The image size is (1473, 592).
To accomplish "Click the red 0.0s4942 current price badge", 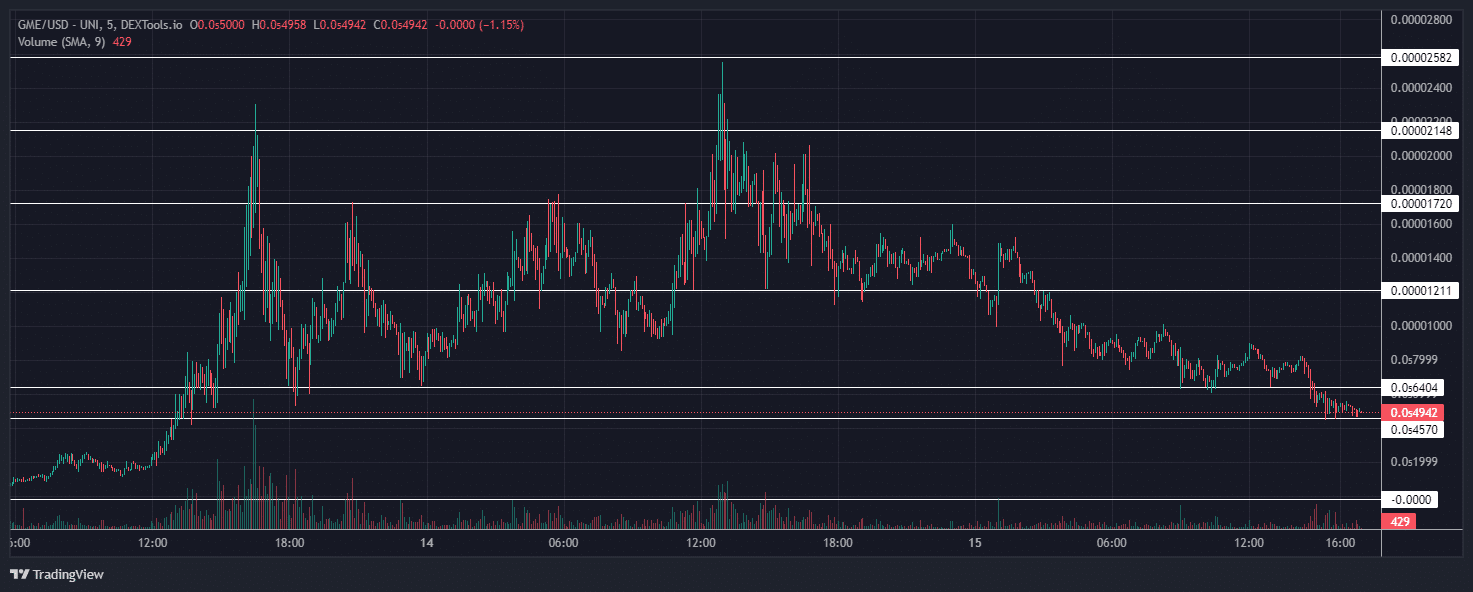I will click(1413, 412).
